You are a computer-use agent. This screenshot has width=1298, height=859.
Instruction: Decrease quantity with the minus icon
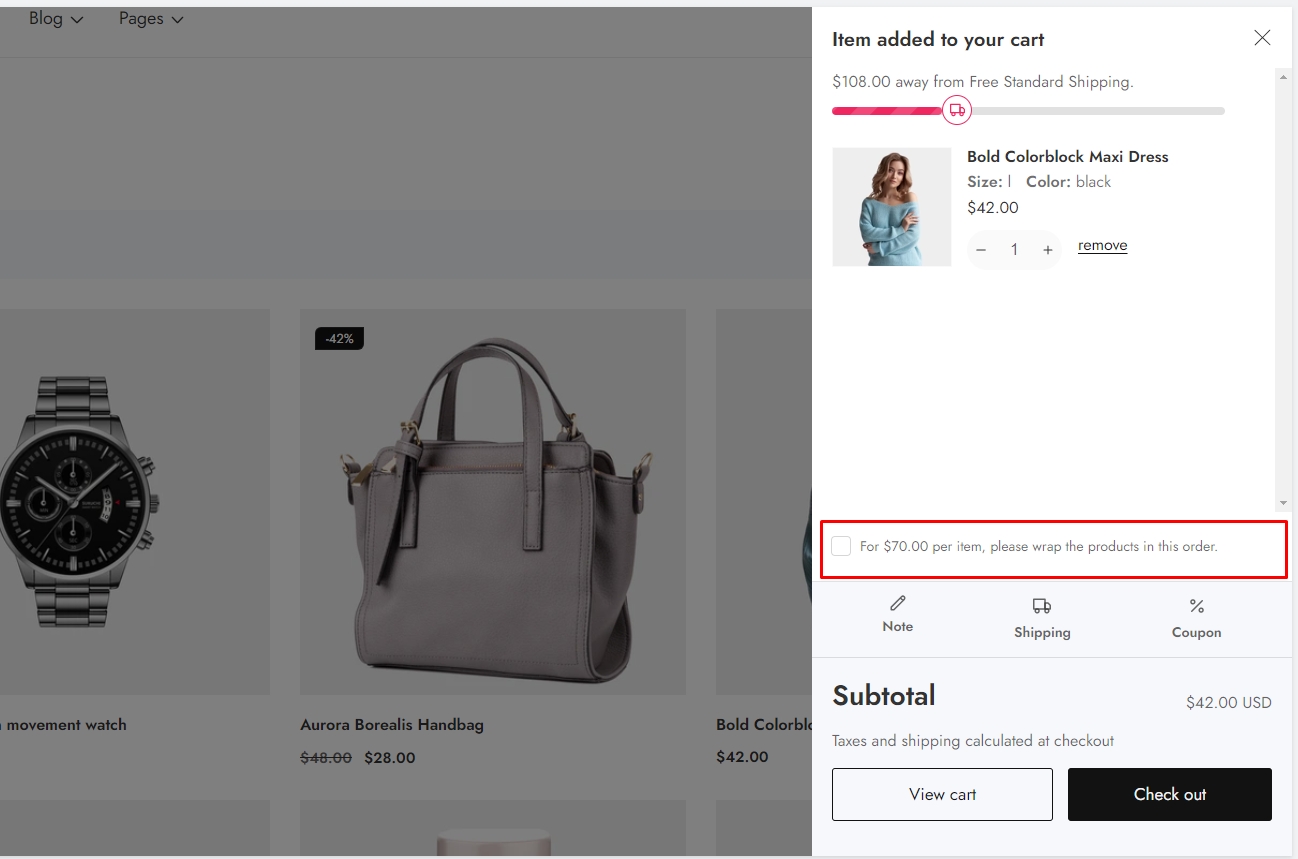pyautogui.click(x=981, y=250)
